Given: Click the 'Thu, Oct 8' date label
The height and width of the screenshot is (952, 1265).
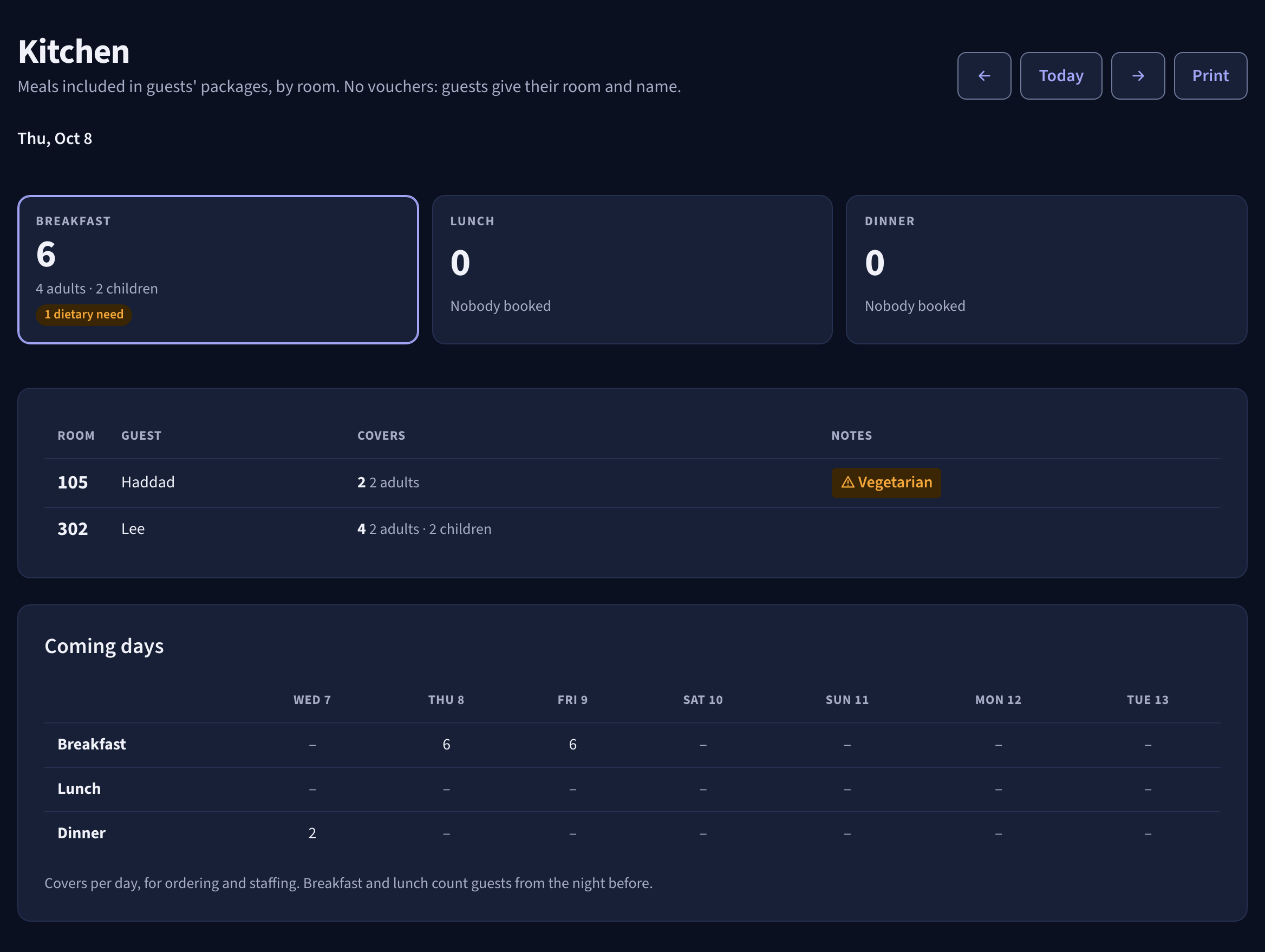Looking at the screenshot, I should pyautogui.click(x=55, y=139).
